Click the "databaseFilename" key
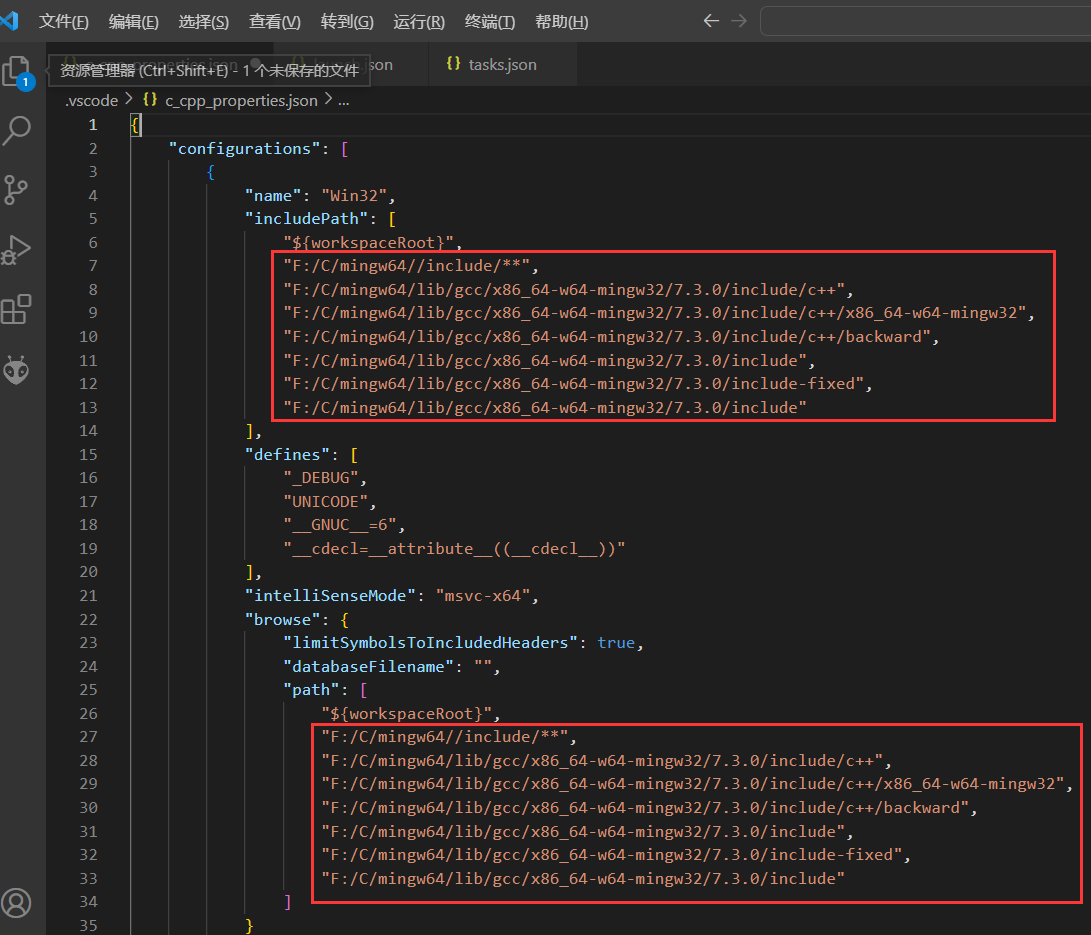 click(368, 667)
